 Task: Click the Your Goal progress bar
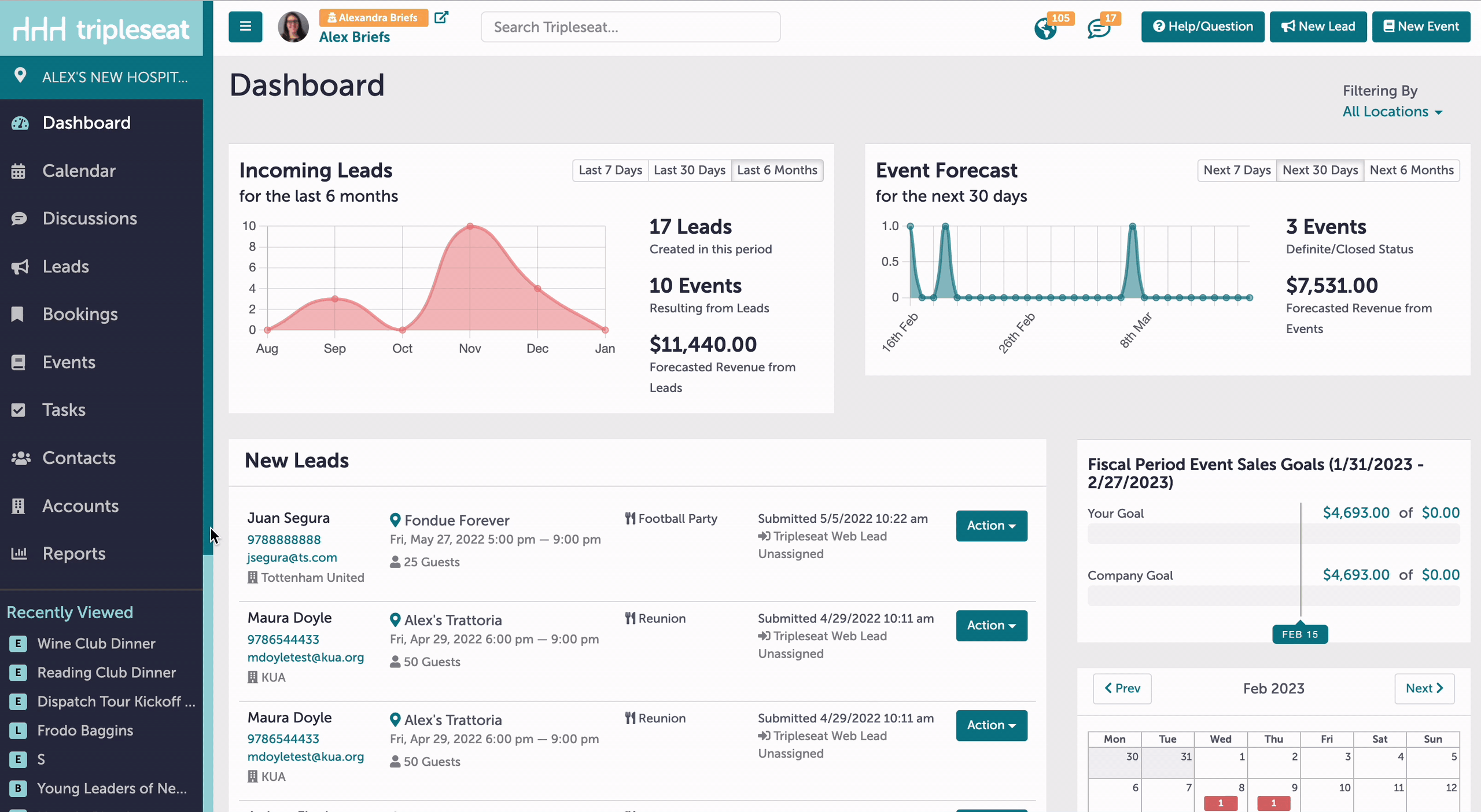coord(1273,533)
